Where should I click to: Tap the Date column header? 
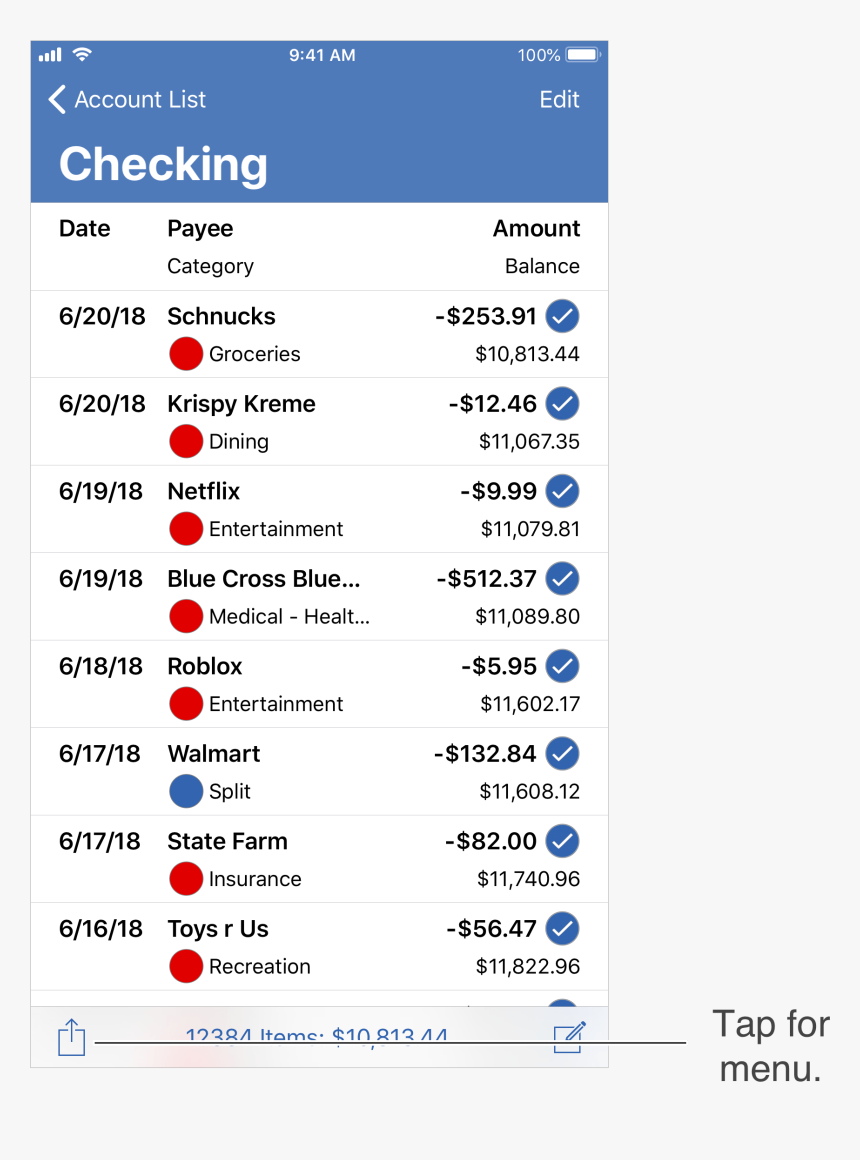coord(85,229)
